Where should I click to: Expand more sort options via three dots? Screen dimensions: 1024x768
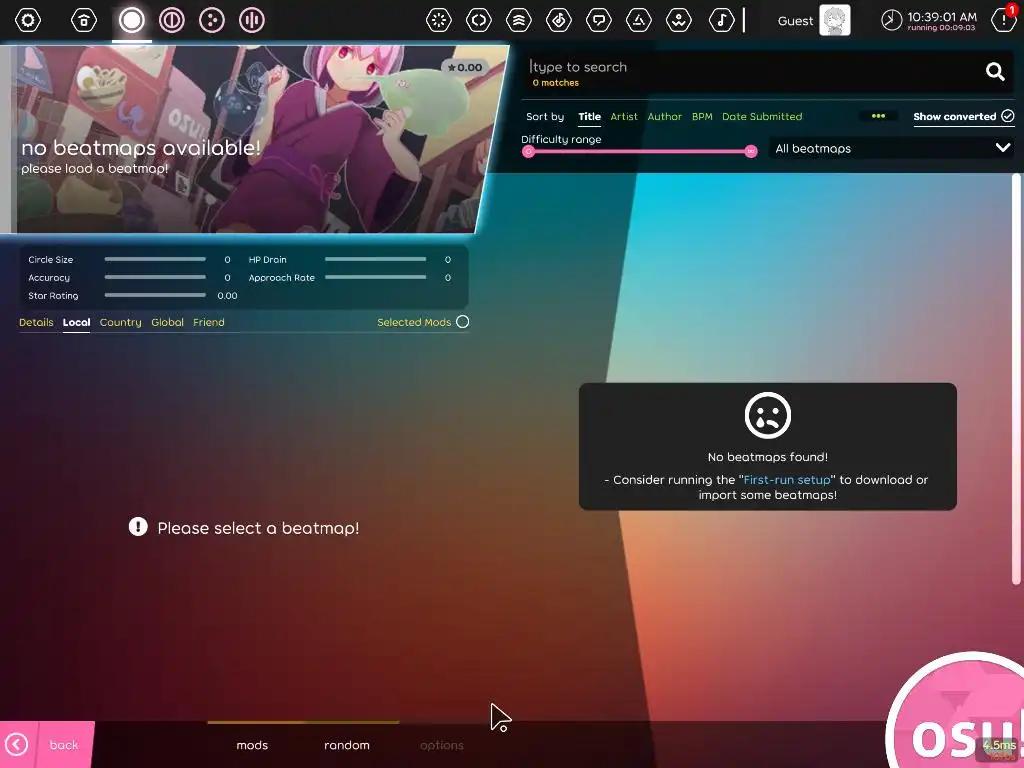(x=878, y=116)
